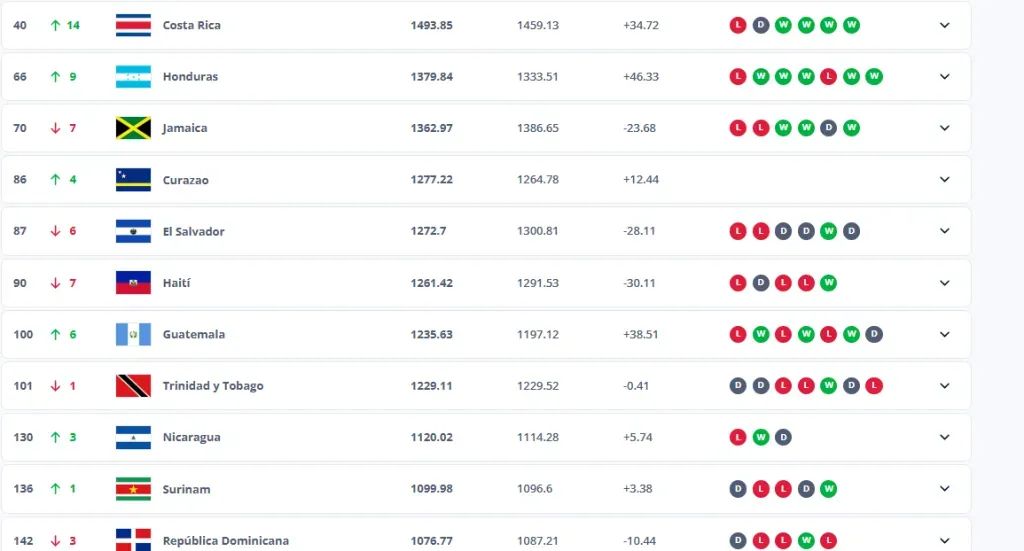Click Costa Rica's first red L result badge
The height and width of the screenshot is (551, 1024).
point(738,25)
